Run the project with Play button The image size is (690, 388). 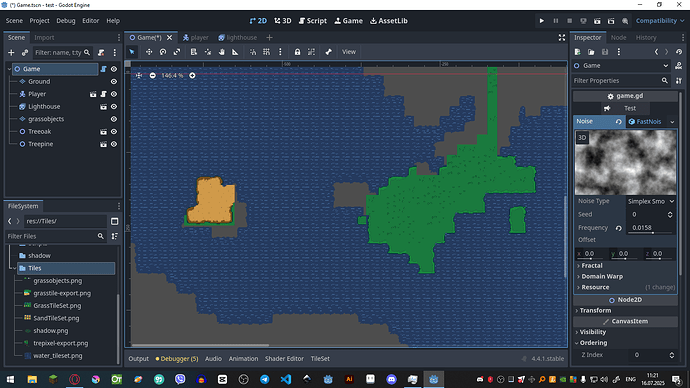(542, 21)
